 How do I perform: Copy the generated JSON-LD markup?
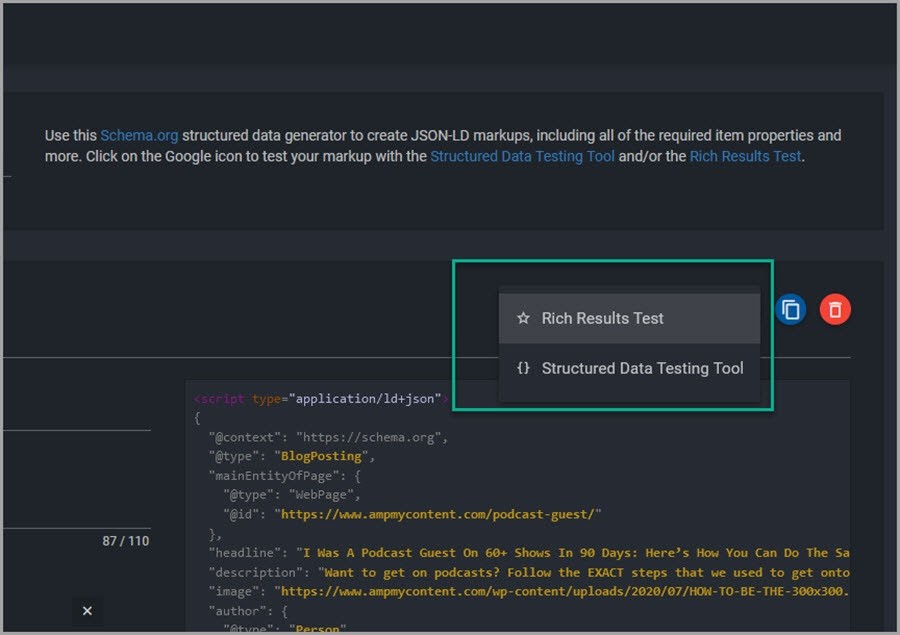[x=790, y=310]
